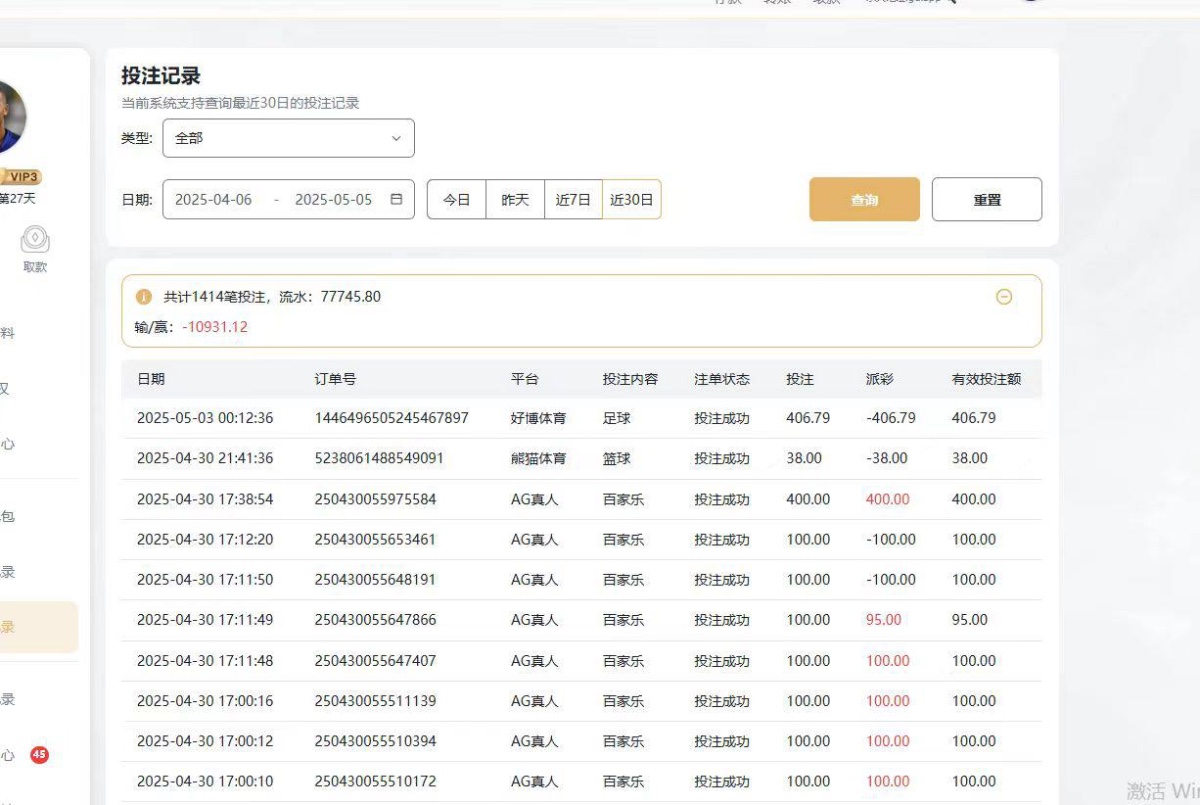
Task: Click the red payout value 400.00
Action: point(887,498)
